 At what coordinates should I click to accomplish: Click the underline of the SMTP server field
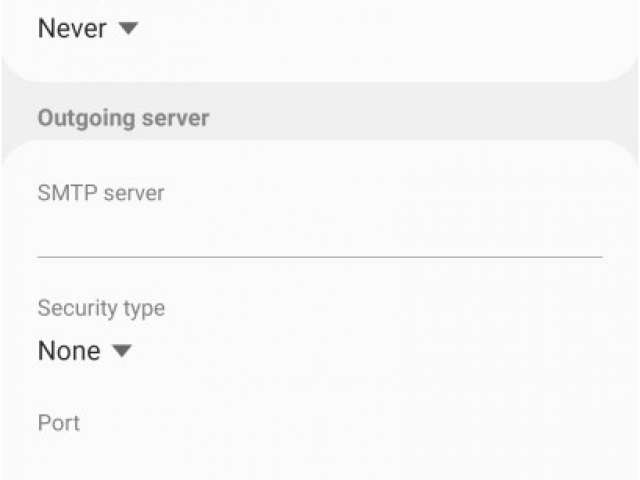click(320, 257)
